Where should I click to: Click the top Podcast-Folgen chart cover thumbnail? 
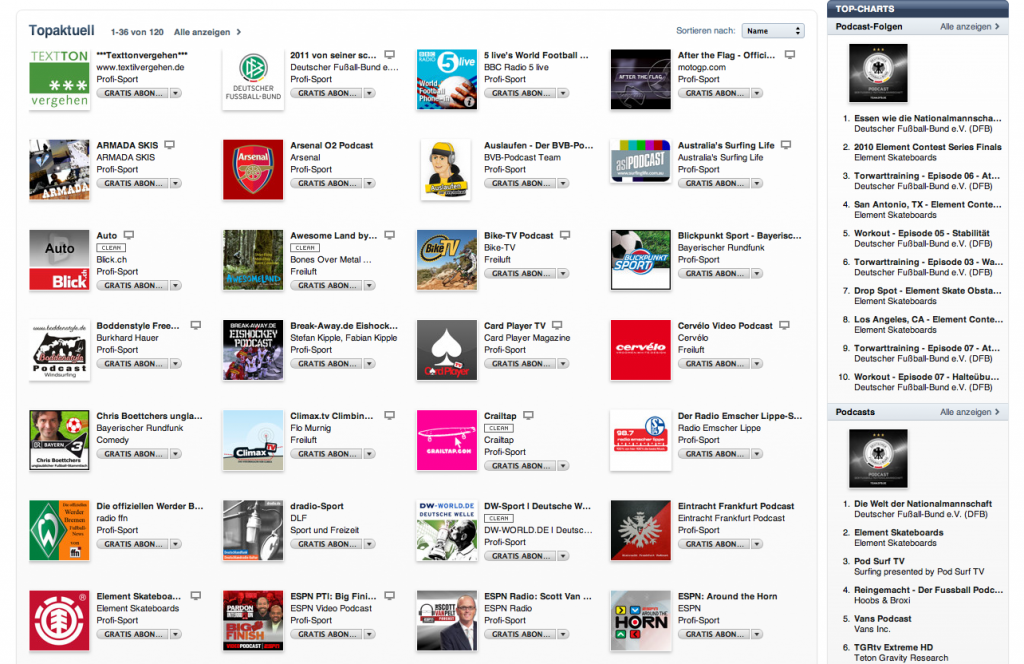(877, 72)
